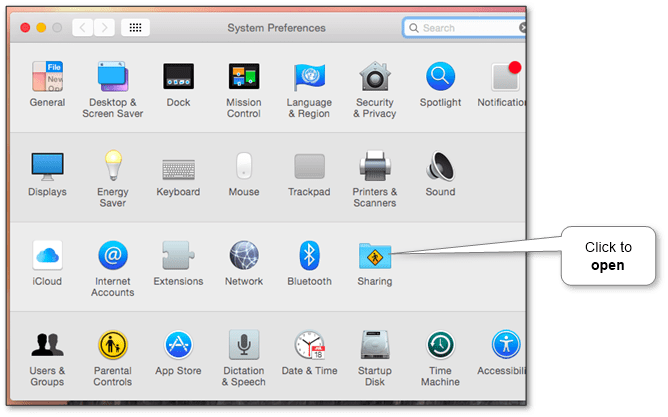Open Date & Time settings
Image resolution: width=668 pixels, height=417 pixels.
309,346
